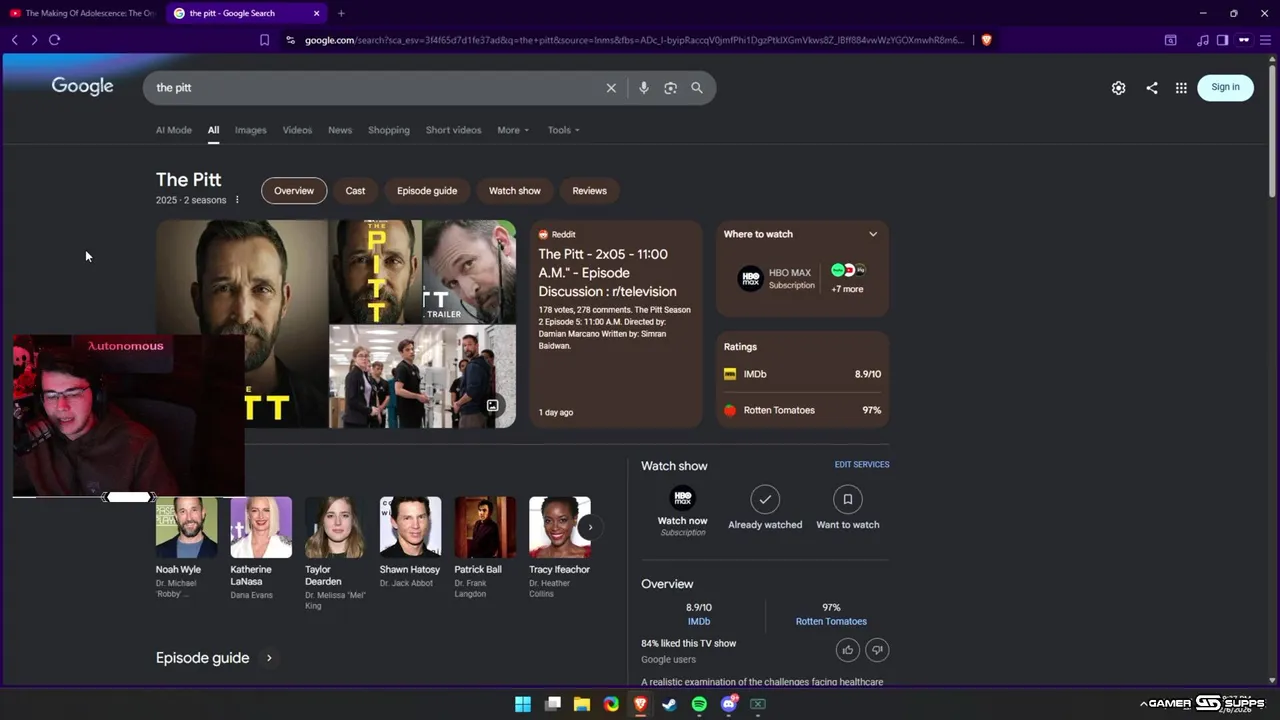Expand Episode guide with its arrow
Screen dimensions: 1280x720
269,658
